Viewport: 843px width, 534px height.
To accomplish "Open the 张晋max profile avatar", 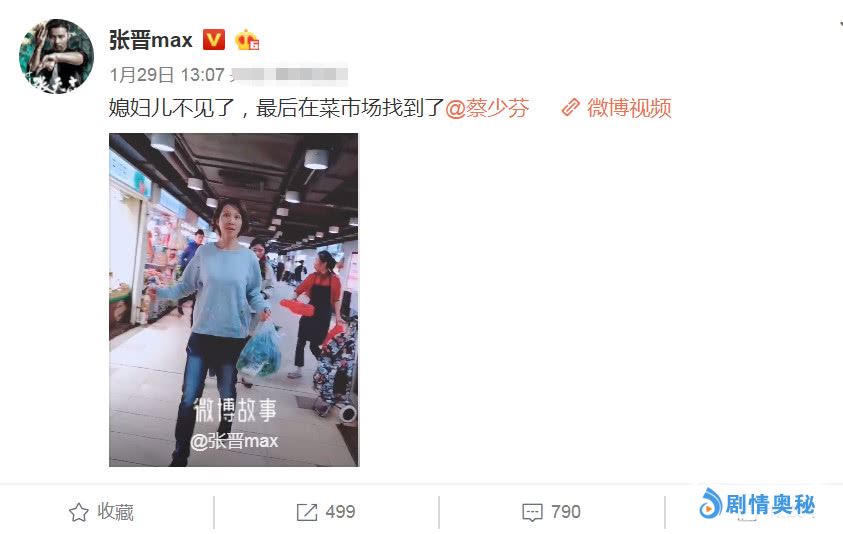I will [56, 56].
